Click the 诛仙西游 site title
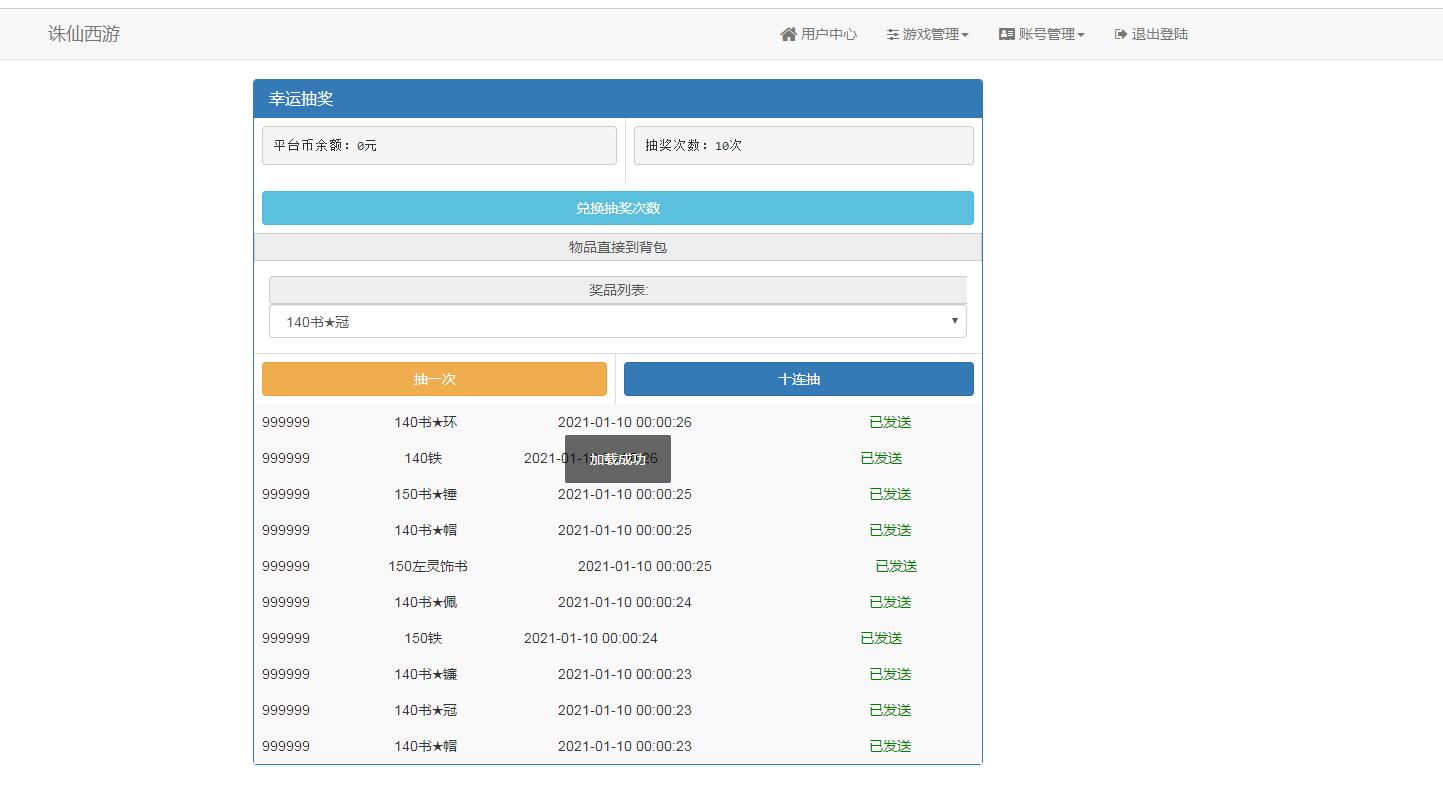Screen dimensions: 1443x804 pyautogui.click(x=84, y=34)
